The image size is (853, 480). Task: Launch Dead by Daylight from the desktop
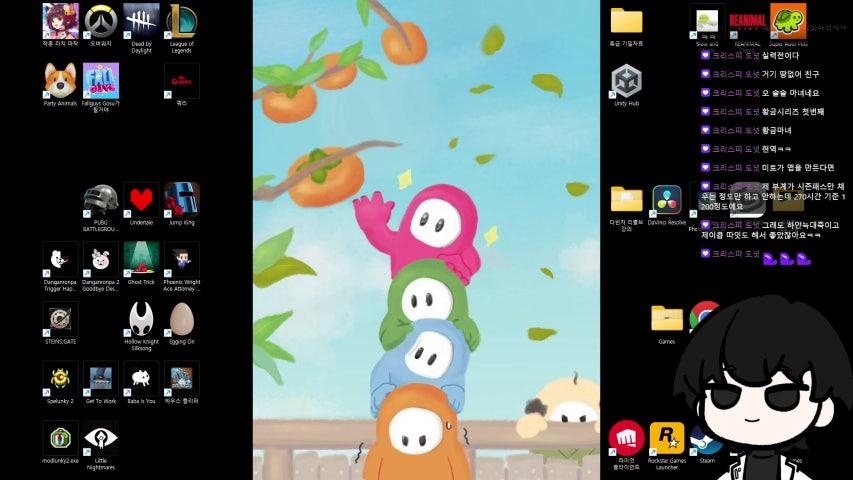click(141, 21)
